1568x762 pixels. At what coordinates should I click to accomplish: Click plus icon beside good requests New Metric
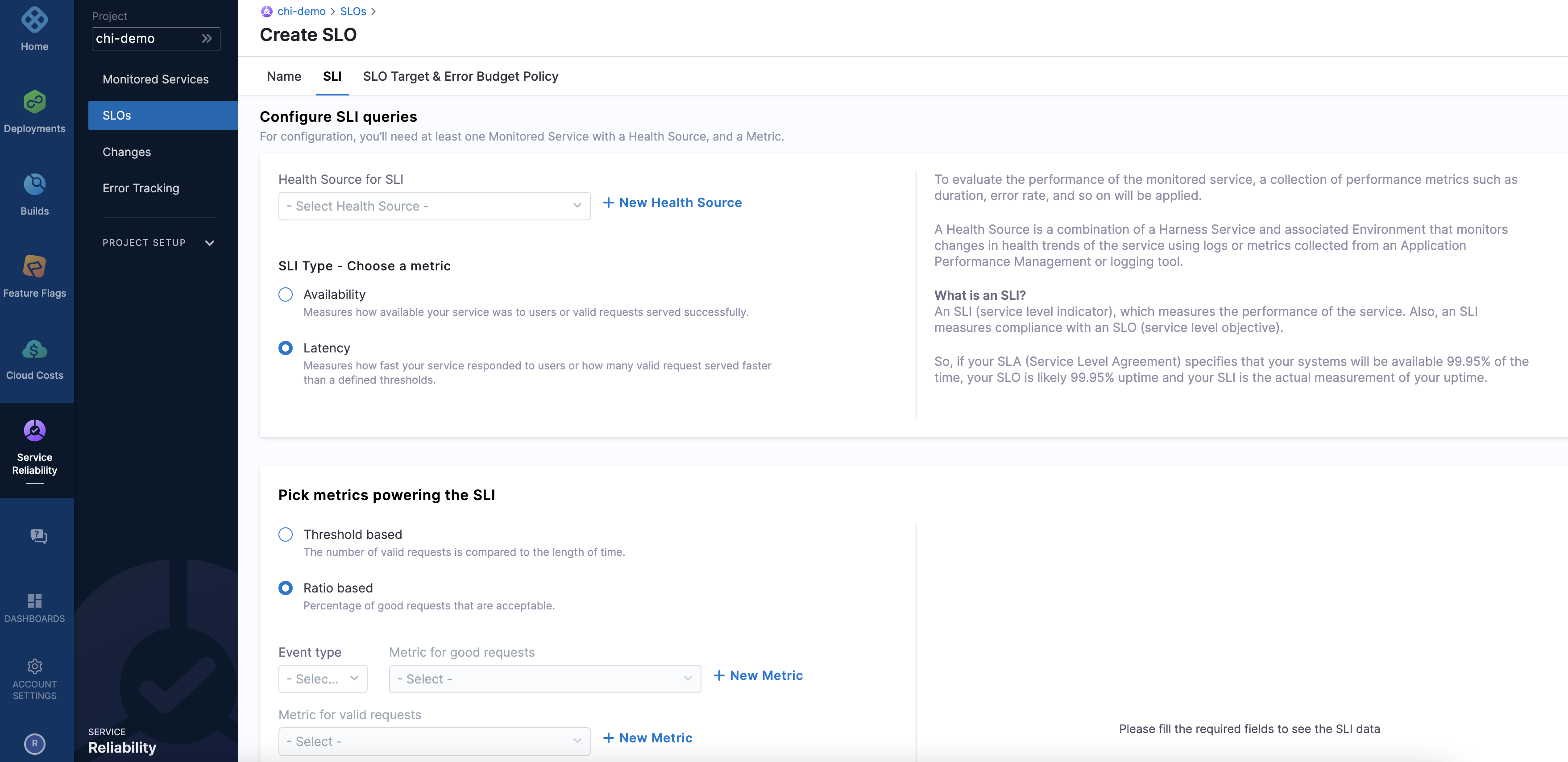coord(719,675)
